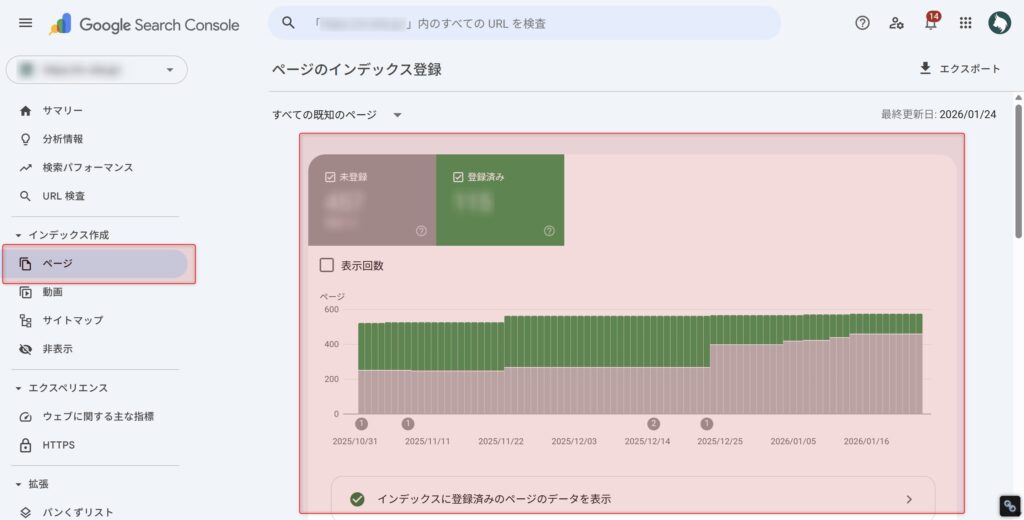Open the property selector dropdown
Image resolution: width=1024 pixels, height=520 pixels.
coord(96,70)
